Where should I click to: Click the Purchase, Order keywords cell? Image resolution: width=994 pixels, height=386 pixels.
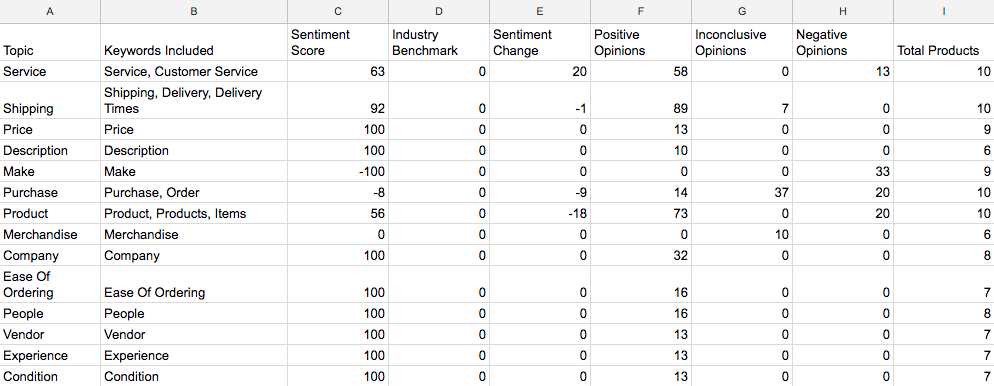tap(194, 192)
